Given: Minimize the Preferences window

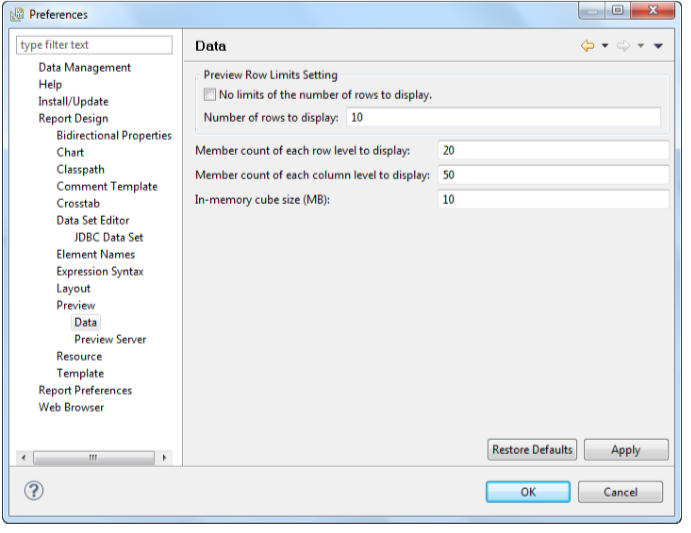Looking at the screenshot, I should (592, 11).
